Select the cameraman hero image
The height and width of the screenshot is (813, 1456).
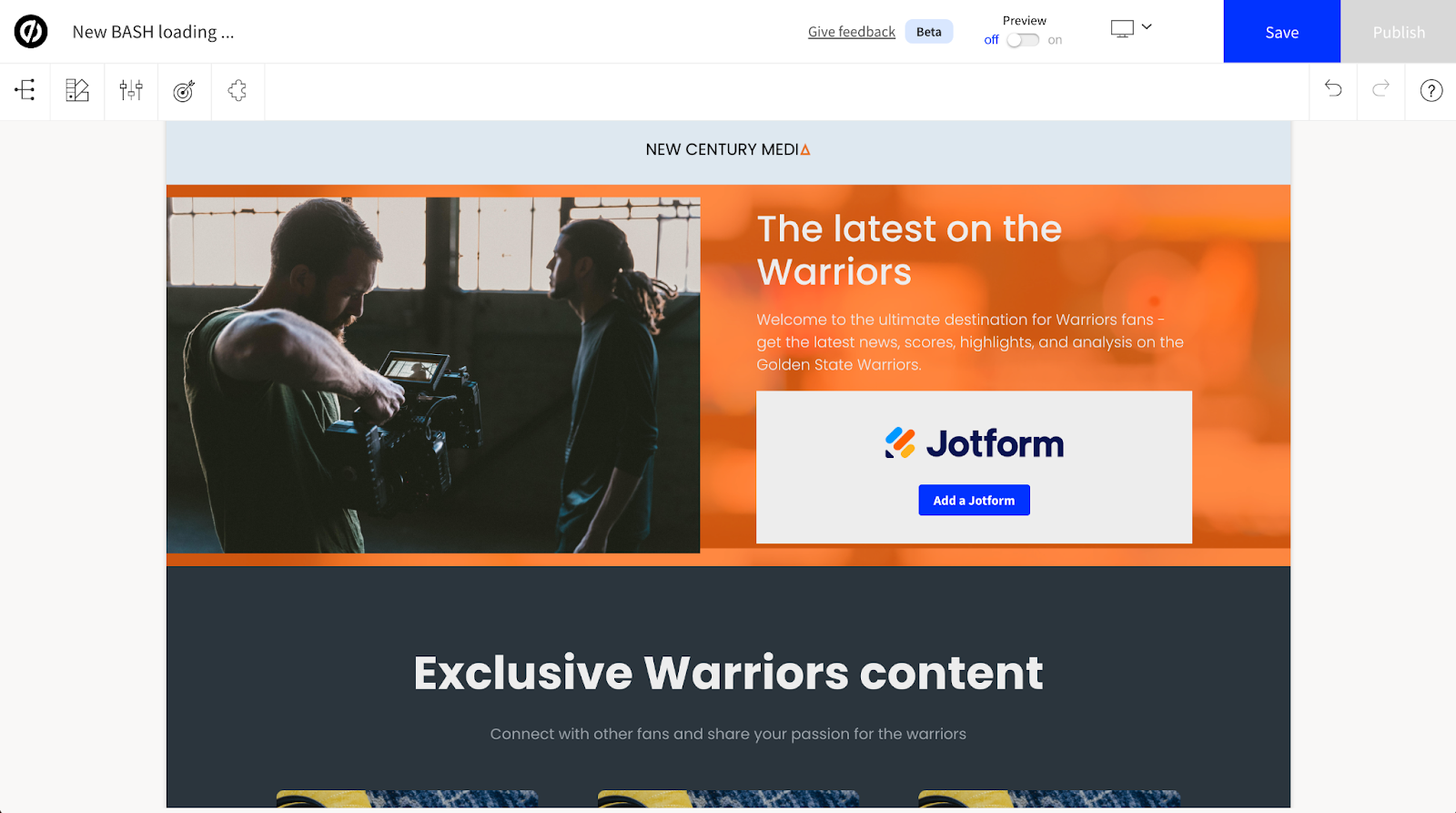coord(433,375)
